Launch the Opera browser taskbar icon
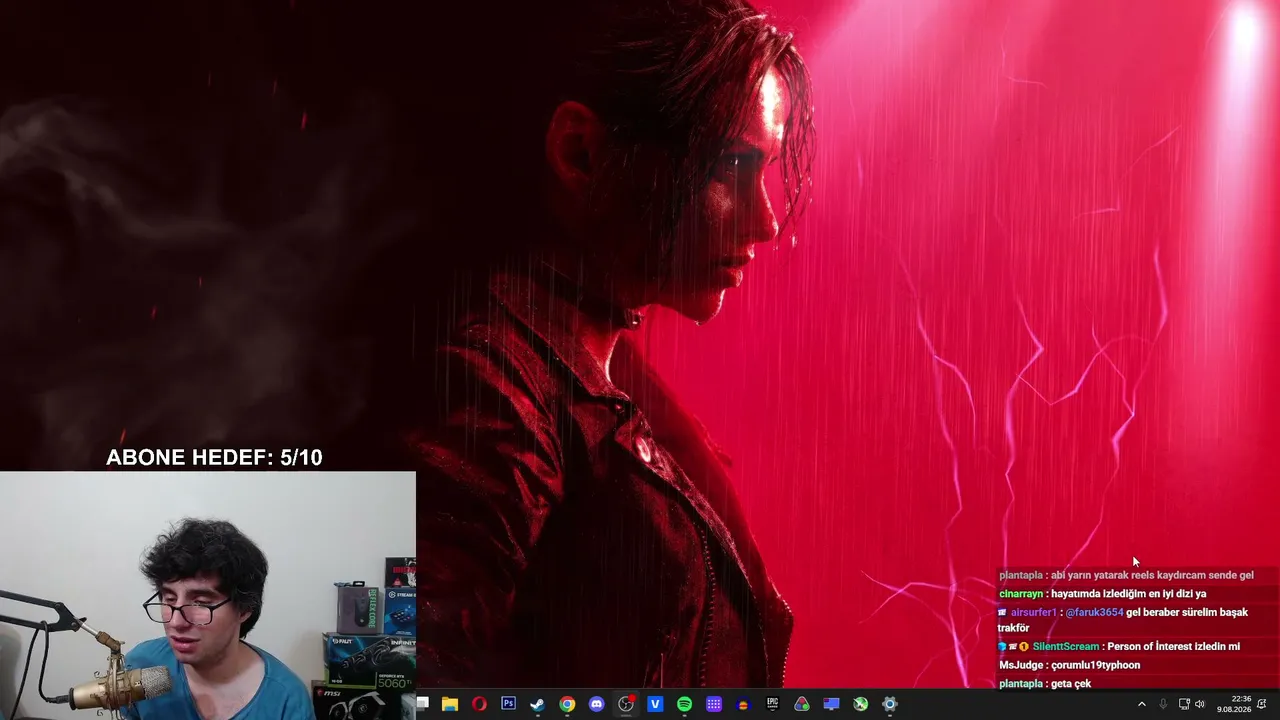 tap(479, 704)
